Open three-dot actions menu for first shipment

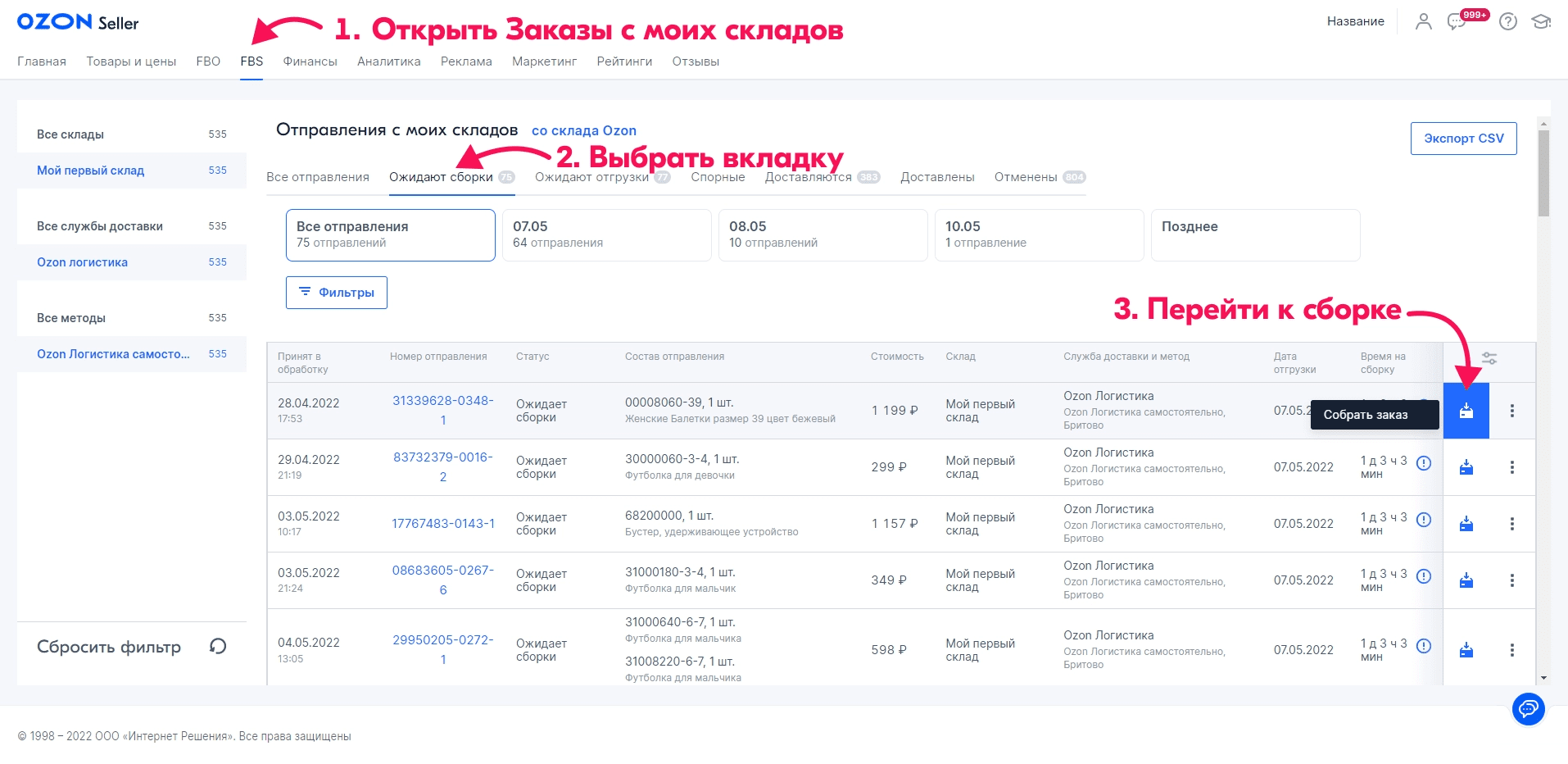1512,411
